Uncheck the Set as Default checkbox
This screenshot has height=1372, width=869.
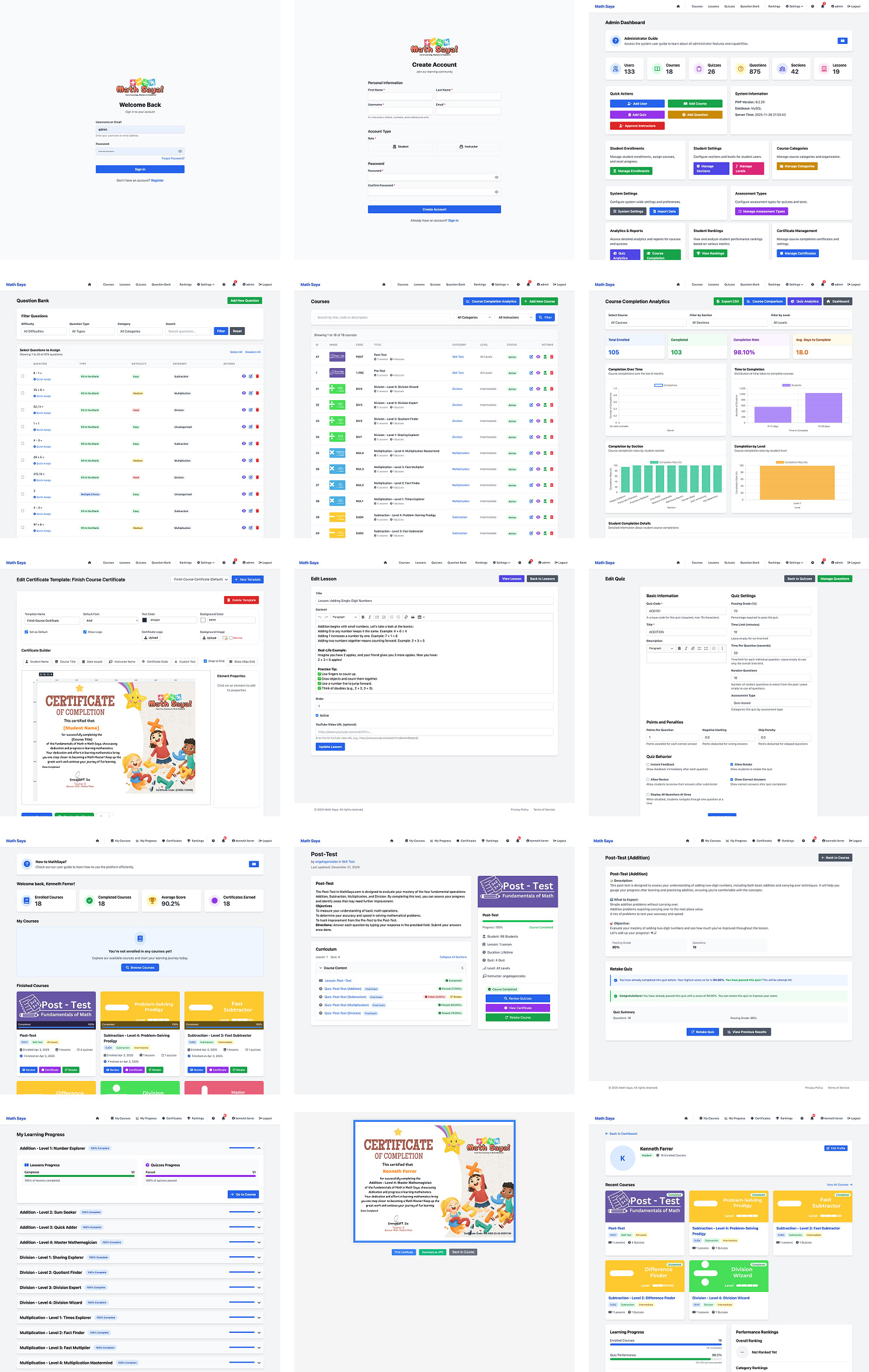(x=26, y=632)
